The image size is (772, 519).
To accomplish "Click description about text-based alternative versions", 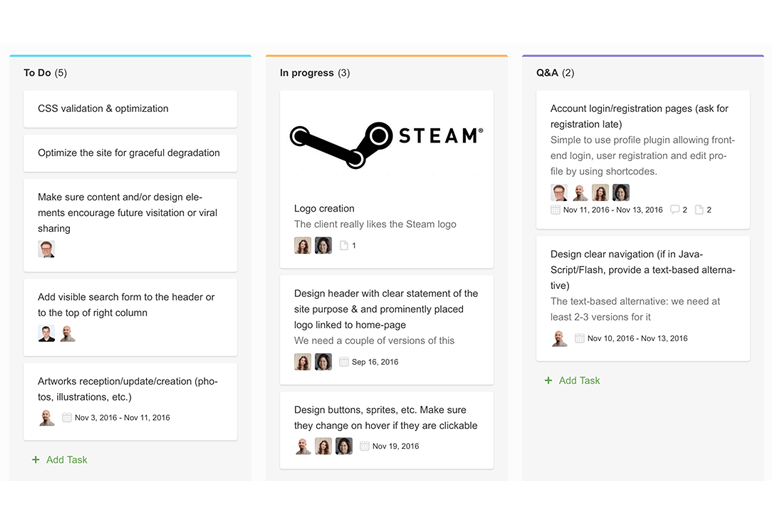I will (x=635, y=309).
